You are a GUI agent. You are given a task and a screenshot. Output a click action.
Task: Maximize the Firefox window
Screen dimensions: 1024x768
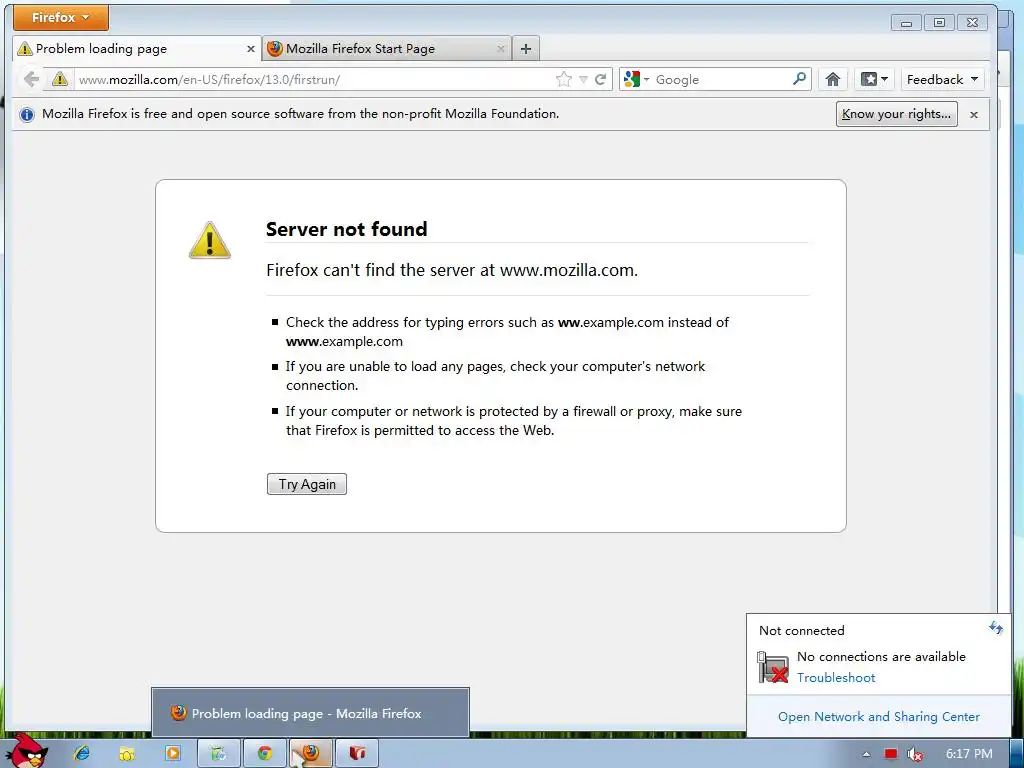939,23
